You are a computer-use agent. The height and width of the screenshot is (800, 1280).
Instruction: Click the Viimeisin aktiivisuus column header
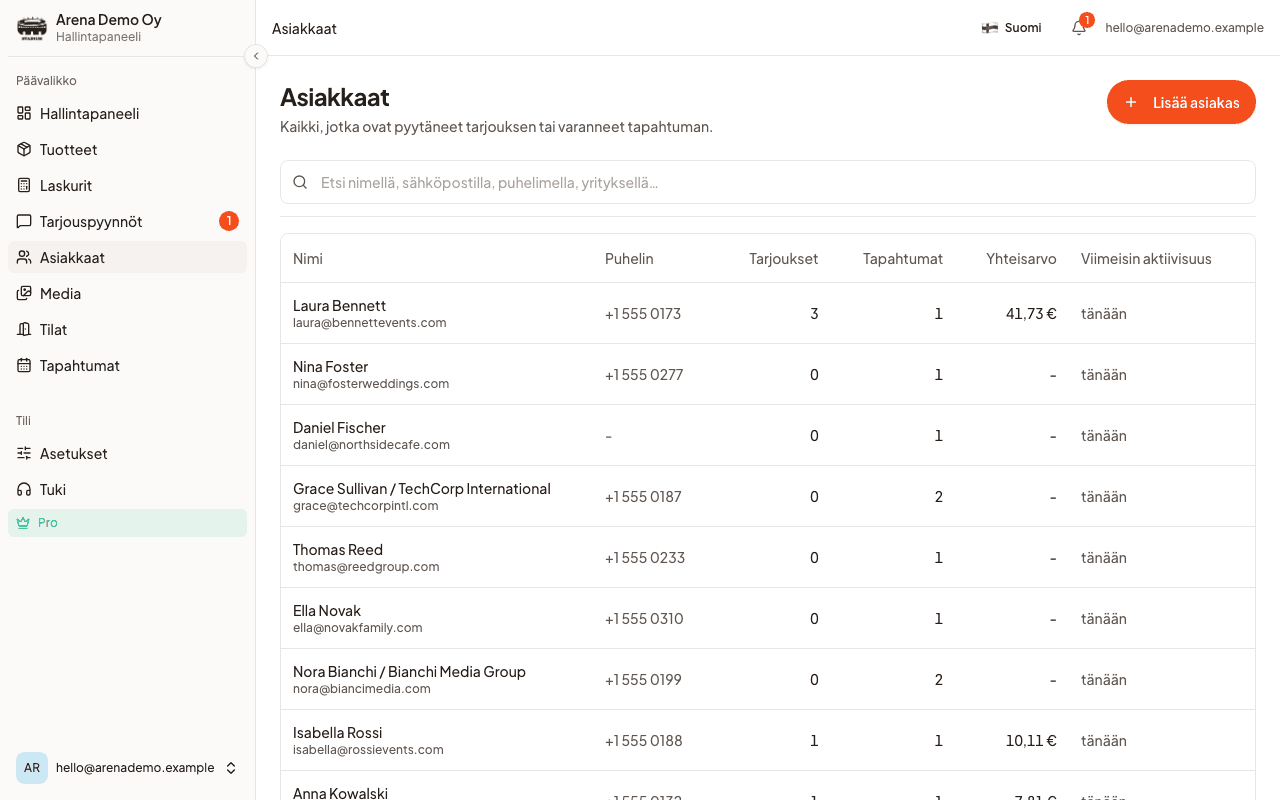click(x=1146, y=259)
